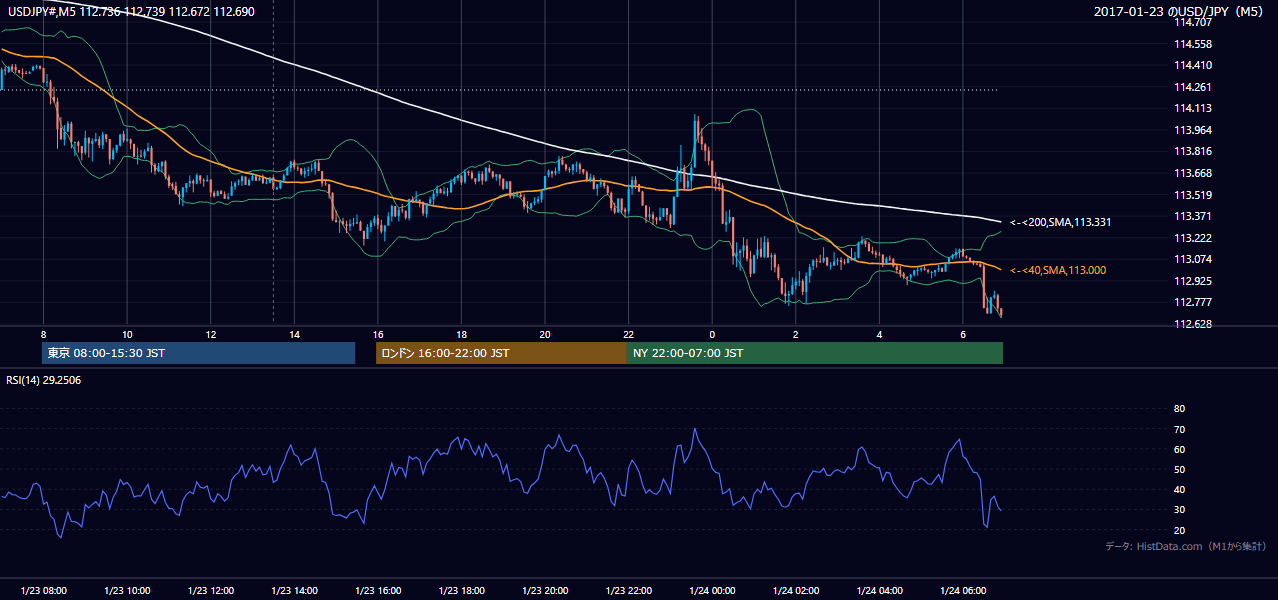Click price axis value 113.668
The image size is (1278, 600).
click(x=1193, y=173)
